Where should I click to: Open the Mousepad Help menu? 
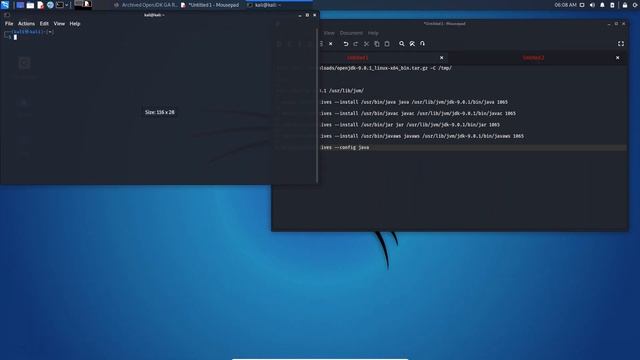[x=373, y=33]
